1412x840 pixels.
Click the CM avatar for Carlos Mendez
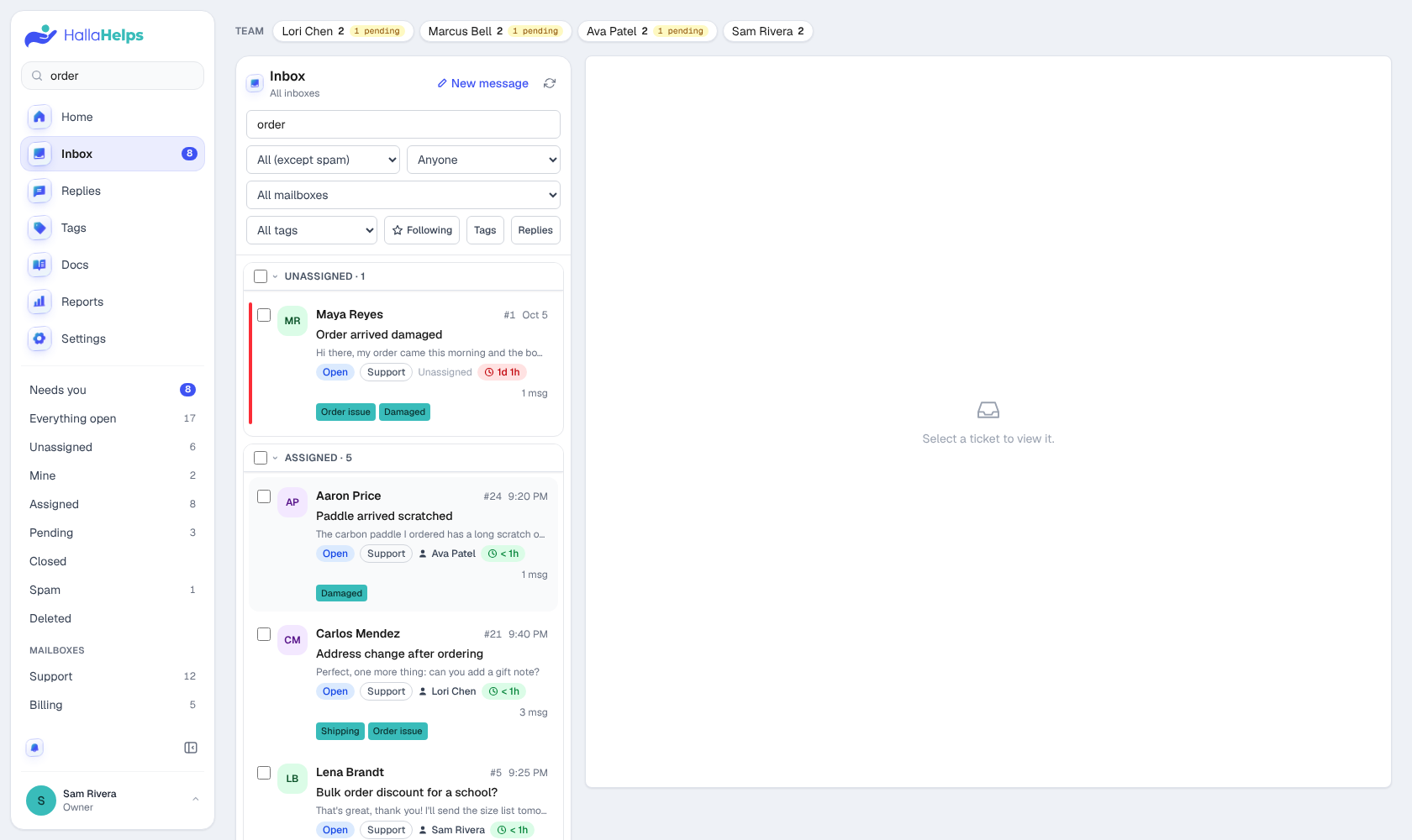tap(292, 640)
